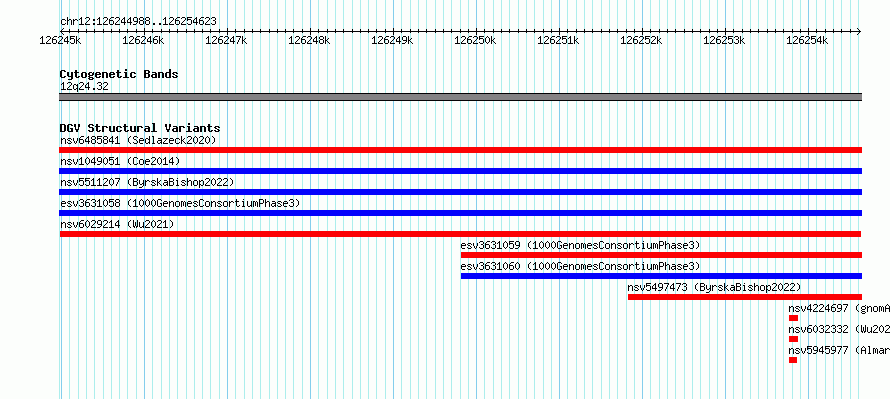This screenshot has height=399, width=890.
Task: Select the nsv1049051 (Coe2014) blue variant bar
Action: [x=460, y=171]
